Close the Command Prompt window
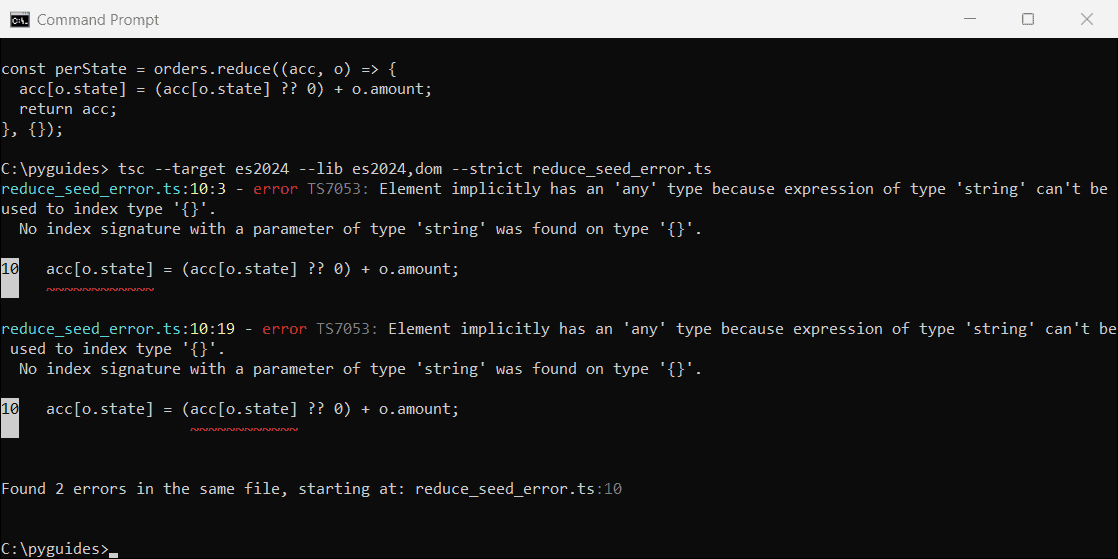1118x559 pixels. point(1087,19)
